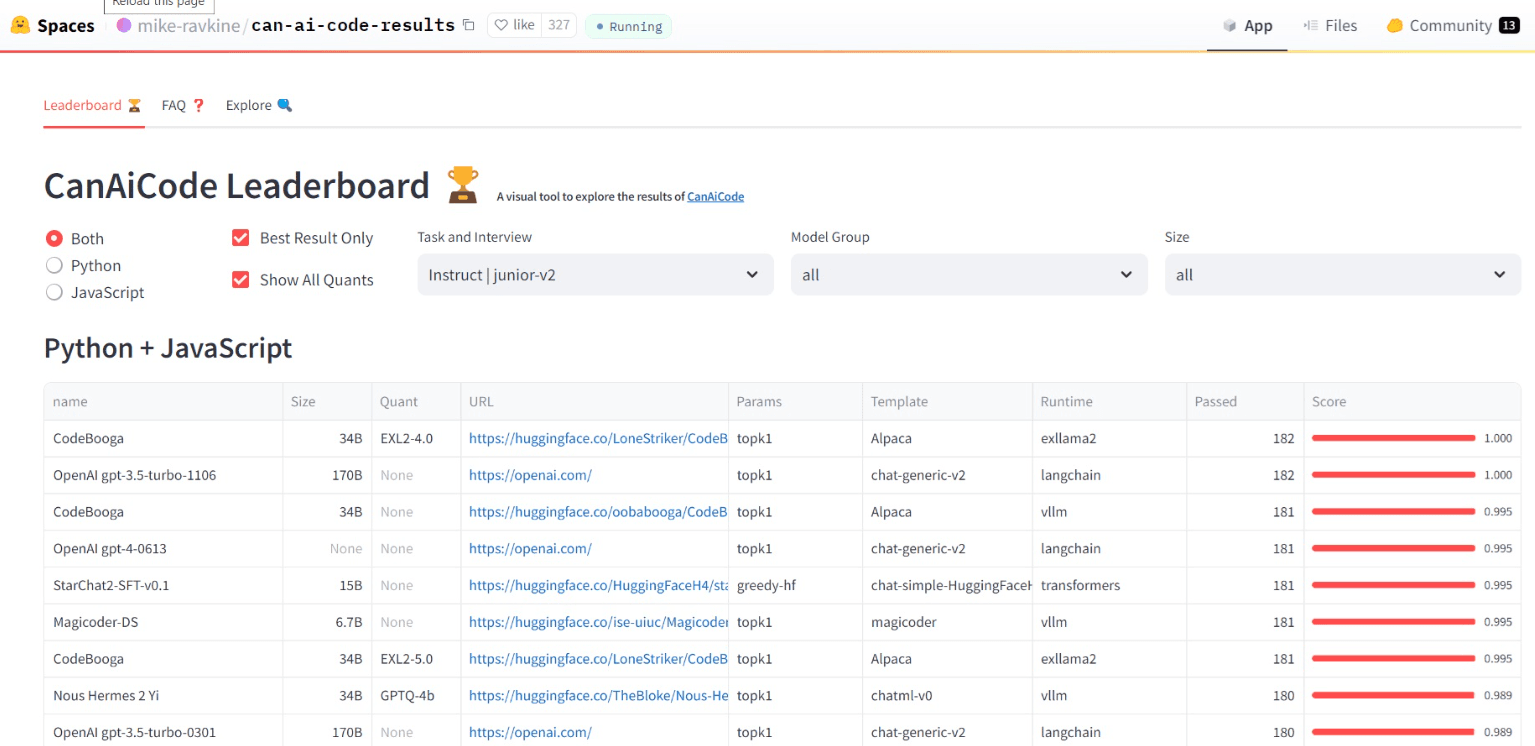This screenshot has height=746, width=1535.
Task: Click the score bar of the Magicoder-DS row
Action: [x=1393, y=622]
